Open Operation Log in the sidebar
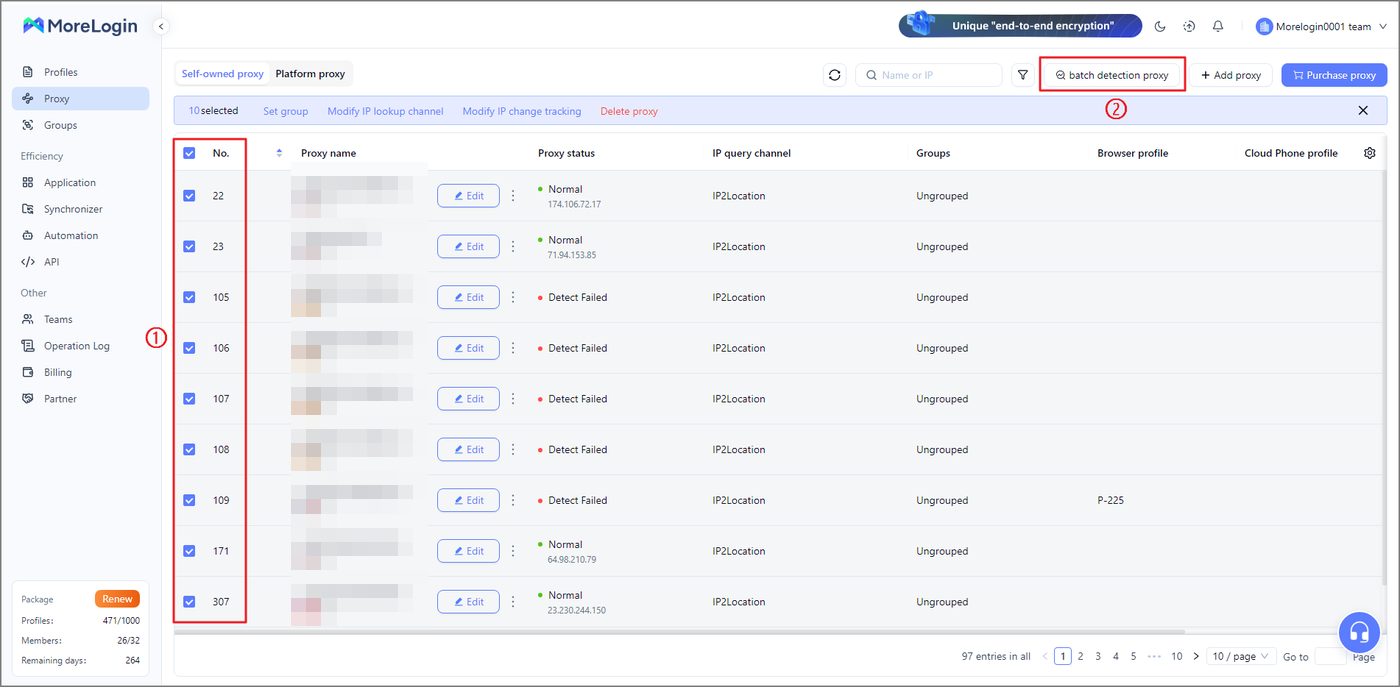The width and height of the screenshot is (1400, 687). click(80, 346)
